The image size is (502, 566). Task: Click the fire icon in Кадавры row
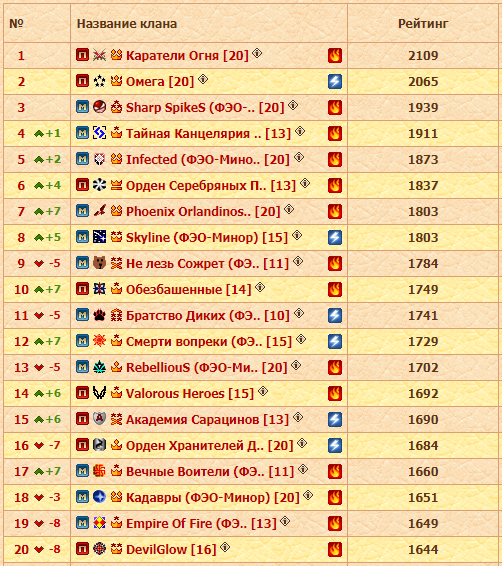[x=335, y=497]
